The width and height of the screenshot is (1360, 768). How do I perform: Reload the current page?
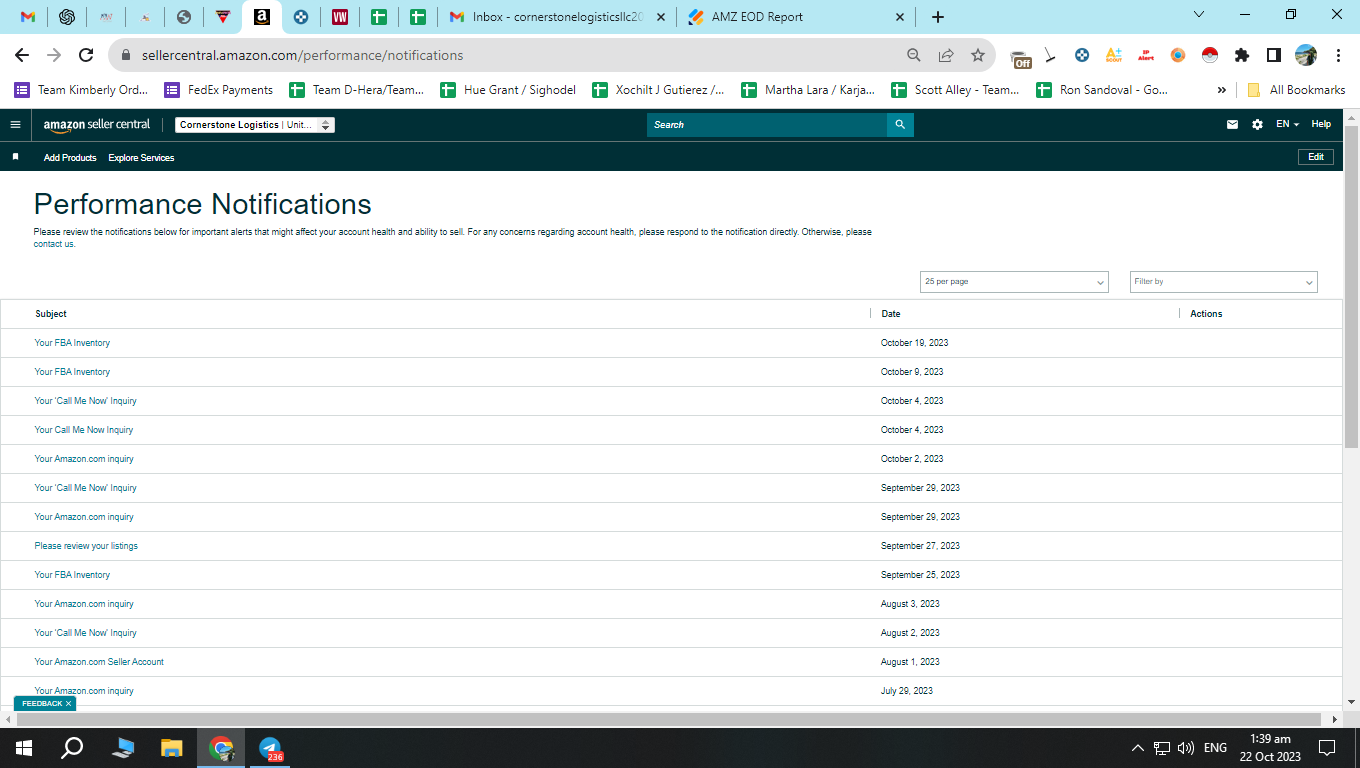[x=86, y=55]
